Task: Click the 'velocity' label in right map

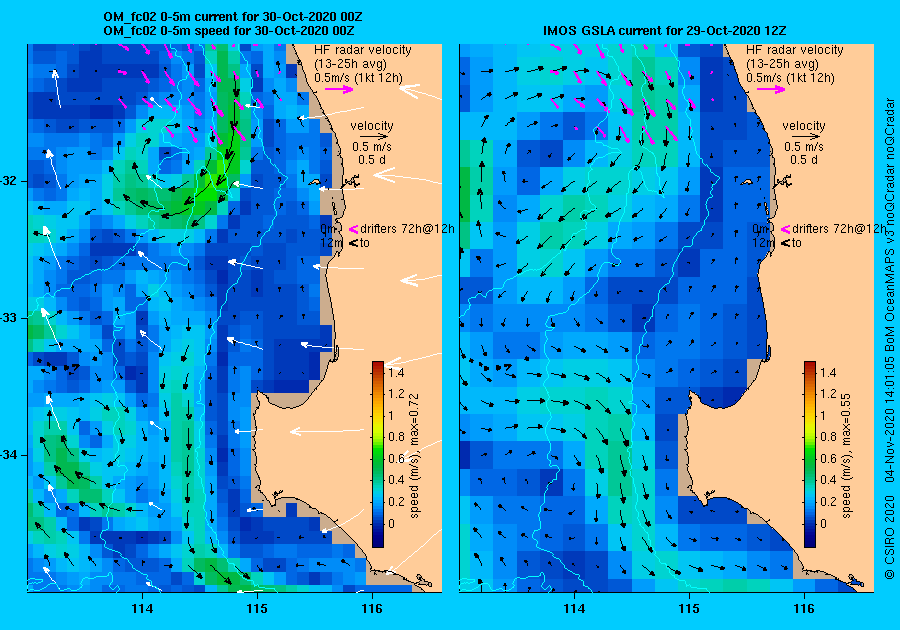Action: click(x=804, y=126)
